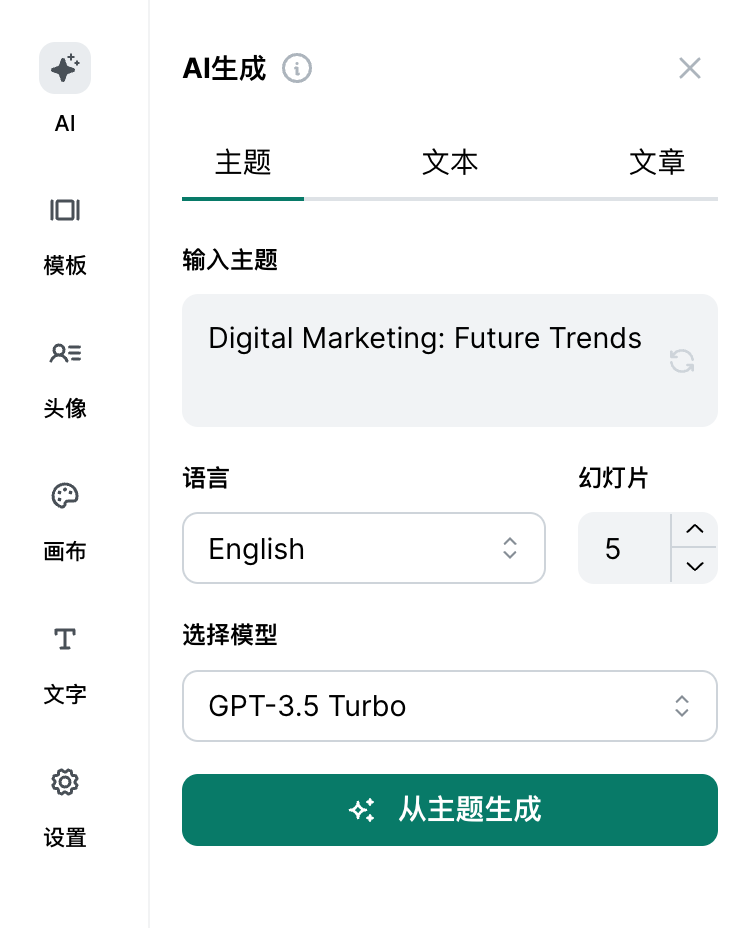Open the 模板 templates sidebar icon
The height and width of the screenshot is (928, 750).
[x=65, y=210]
